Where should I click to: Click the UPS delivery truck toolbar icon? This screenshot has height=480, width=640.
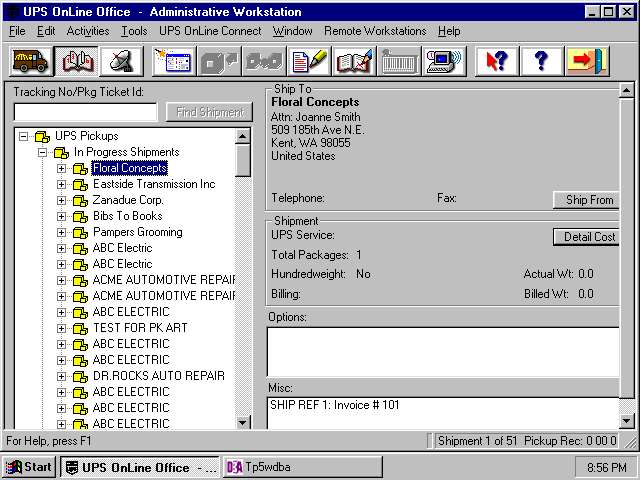pos(31,62)
